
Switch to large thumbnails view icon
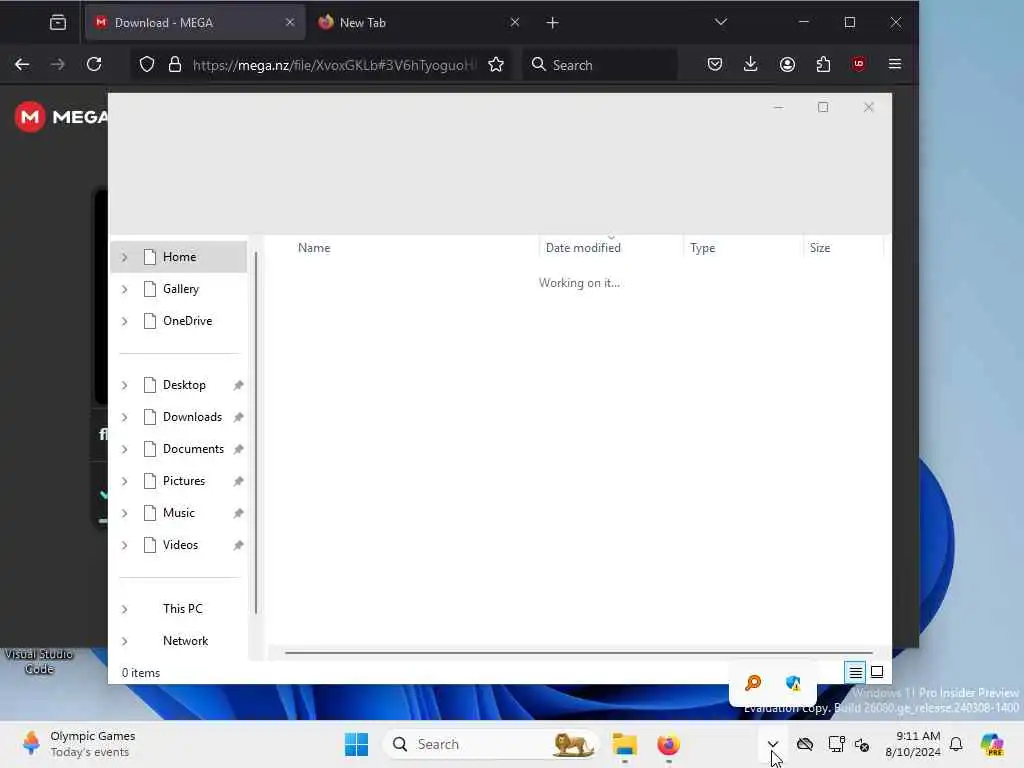pos(877,672)
